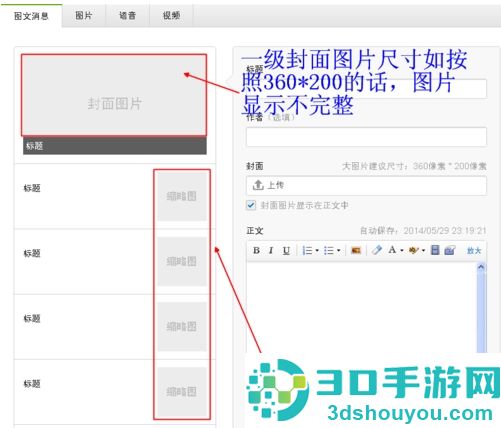Apply background highlight color
Image resolution: width=501 pixels, height=428 pixels.
pyautogui.click(x=414, y=250)
